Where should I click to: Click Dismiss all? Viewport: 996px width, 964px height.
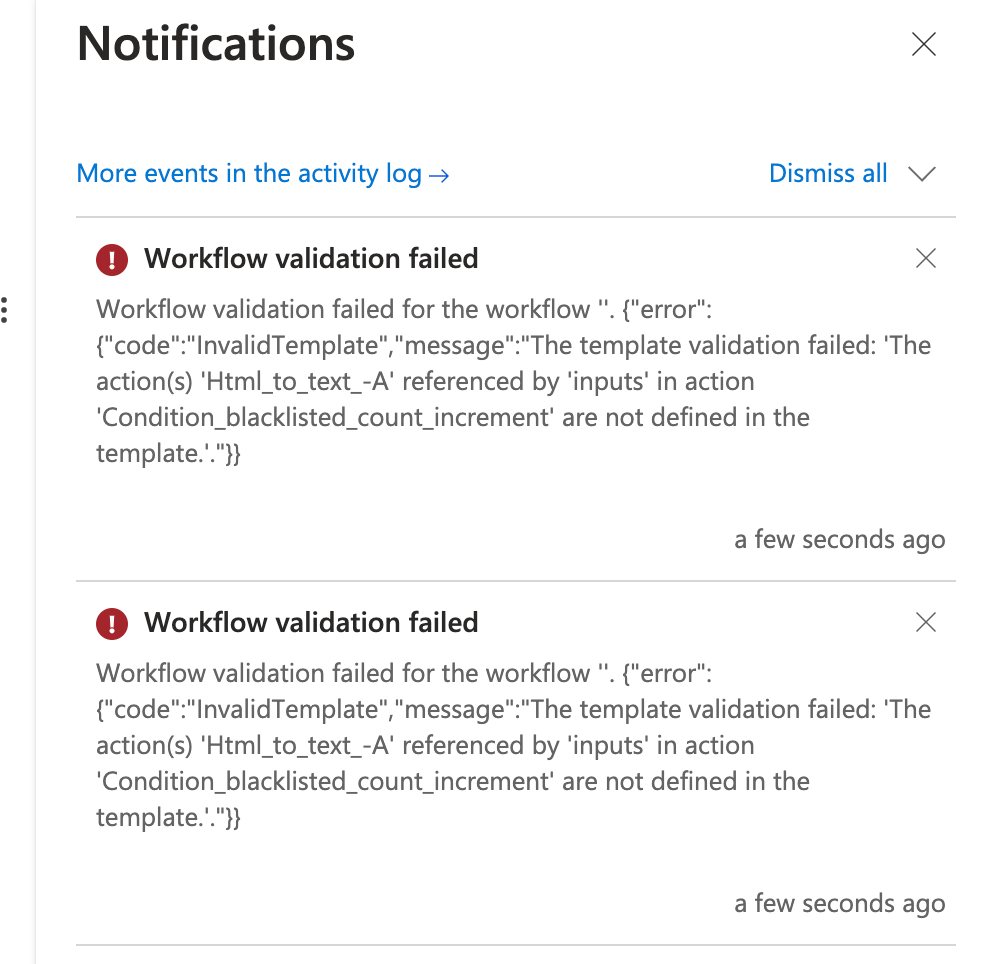pos(828,173)
